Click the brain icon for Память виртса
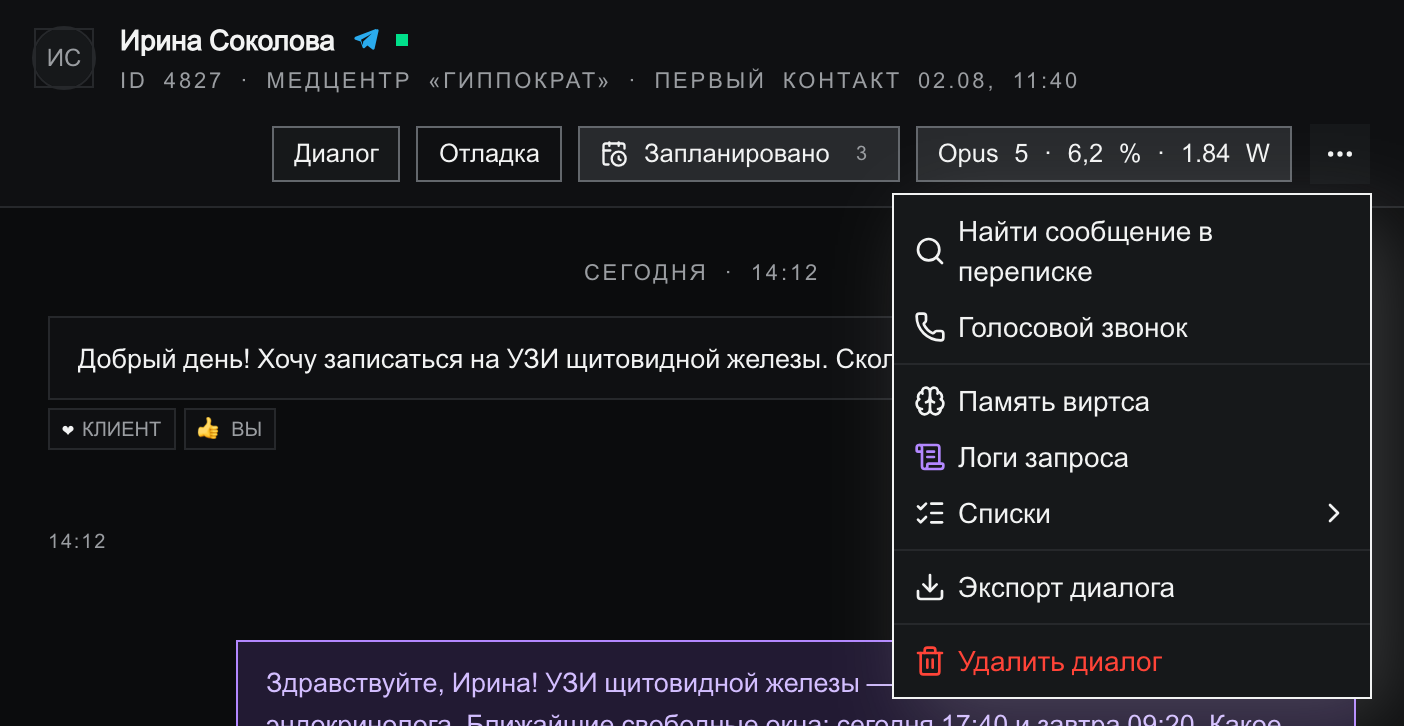 coord(930,402)
